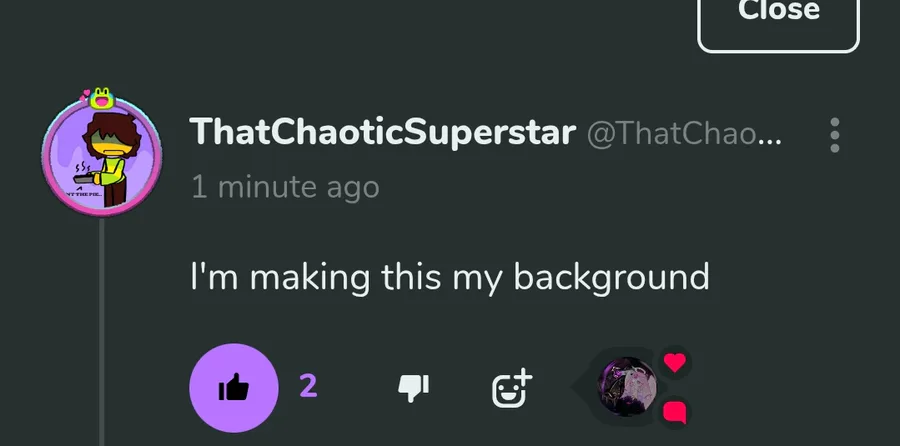Click the @ThatChao... handle
The width and height of the screenshot is (900, 446).
pos(684,134)
